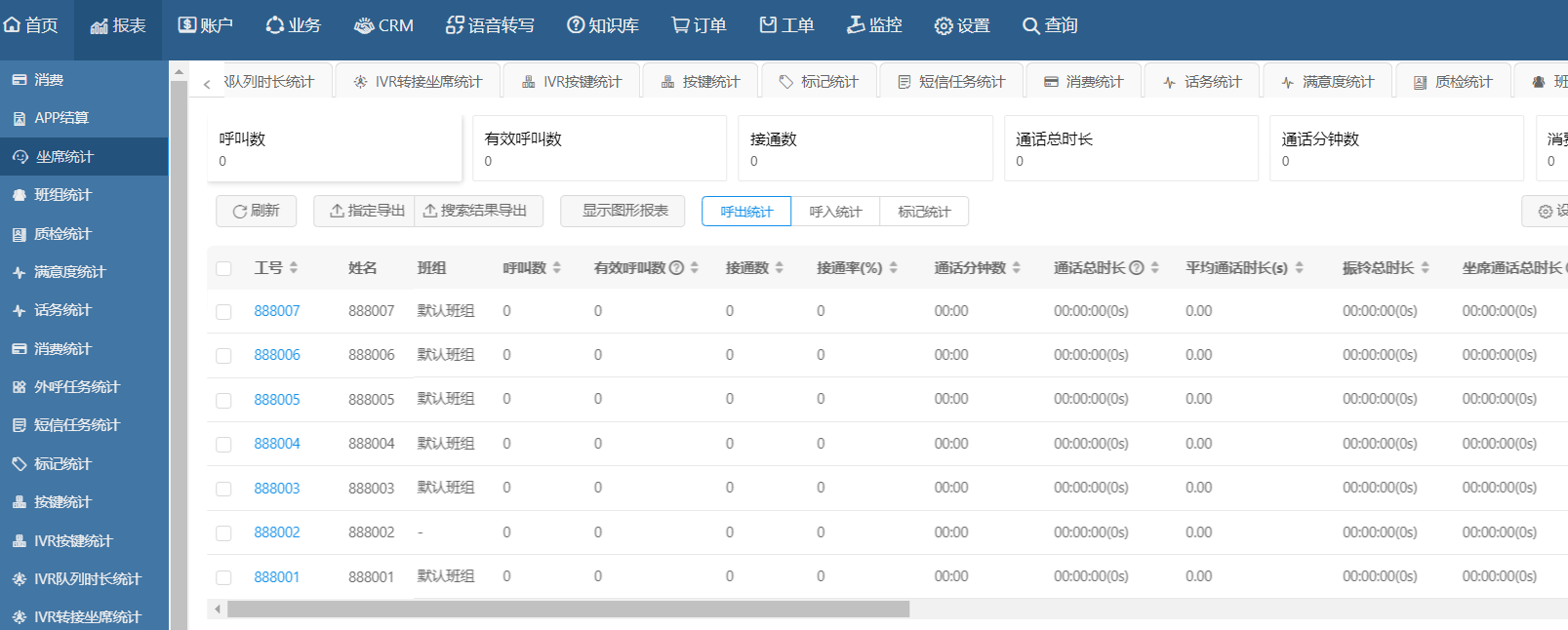Sort by 工号 column arrows
This screenshot has width=1568, height=630.
pyautogui.click(x=294, y=268)
